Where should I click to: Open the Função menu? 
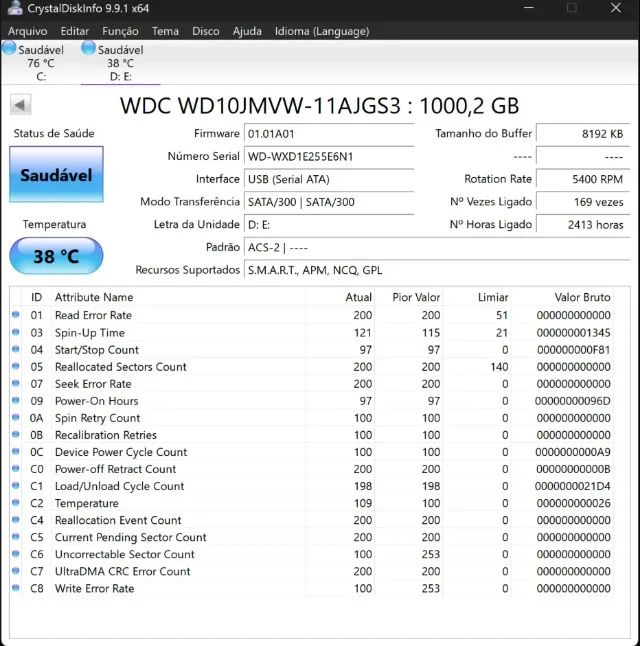[x=120, y=31]
